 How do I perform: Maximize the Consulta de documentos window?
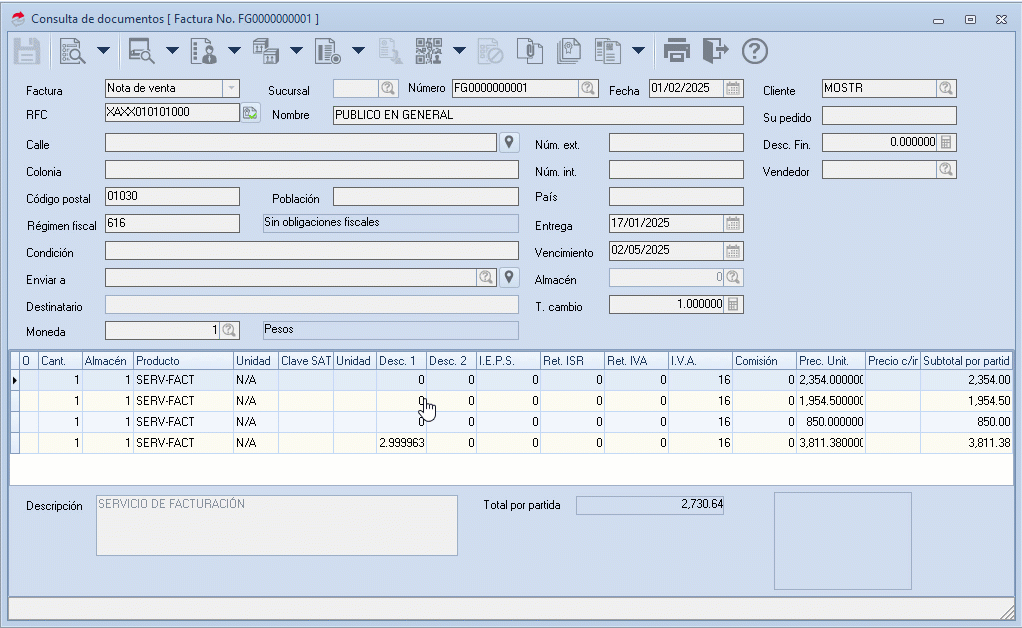(x=971, y=20)
